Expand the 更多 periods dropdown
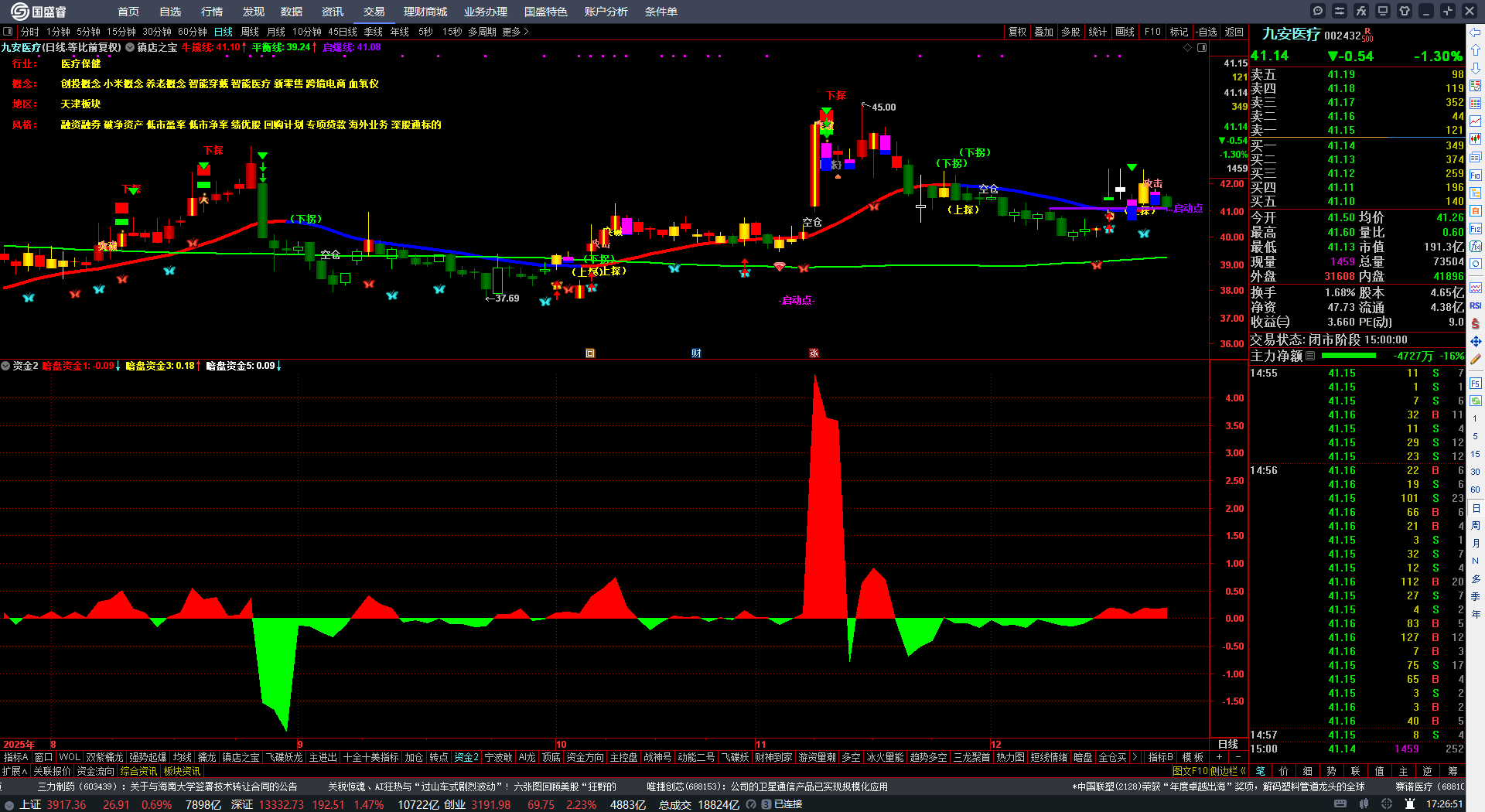Screen dimensions: 1485x812 tap(515, 32)
